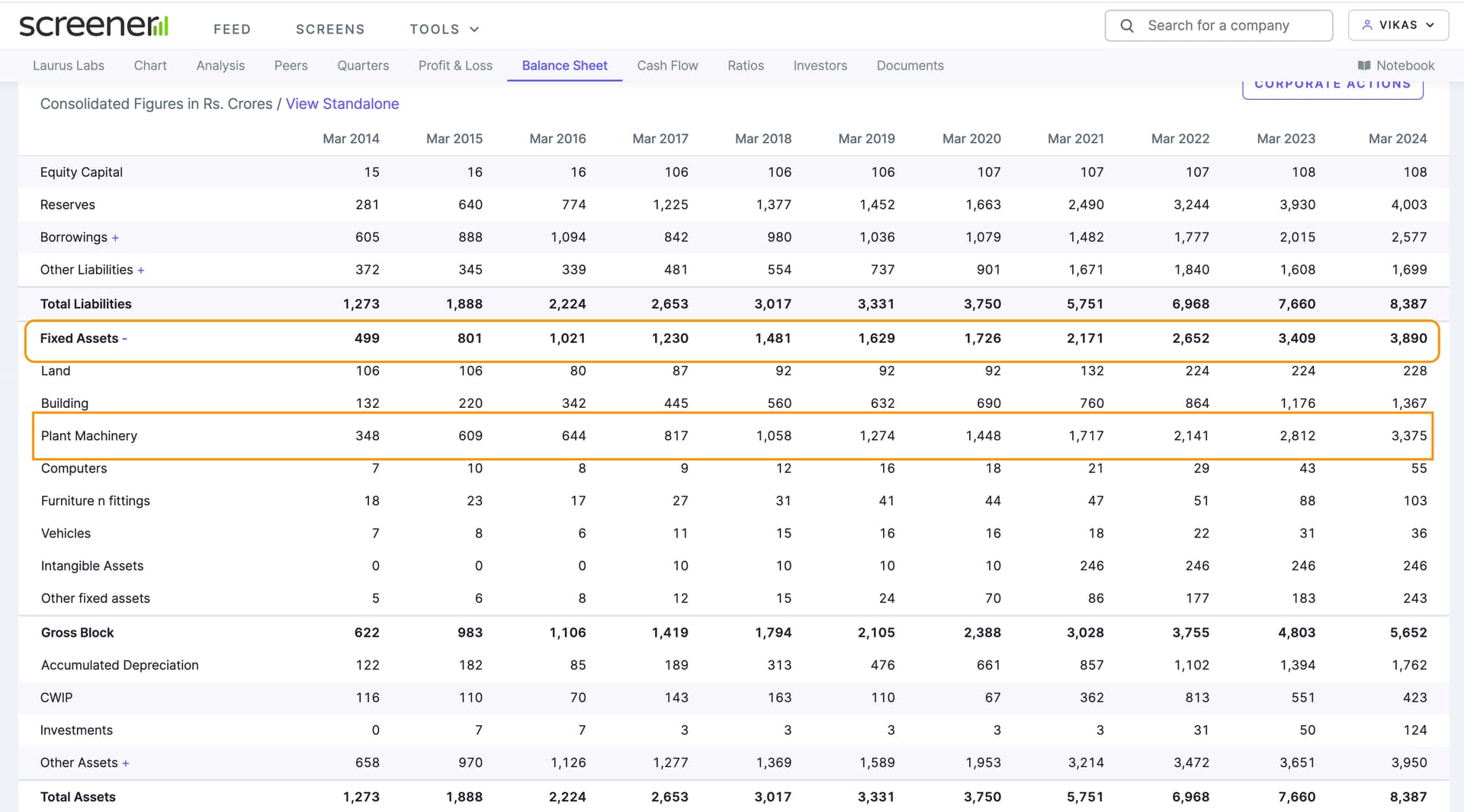Viewport: 1464px width, 812px height.
Task: Open the Tools dropdown menu
Action: pos(444,29)
